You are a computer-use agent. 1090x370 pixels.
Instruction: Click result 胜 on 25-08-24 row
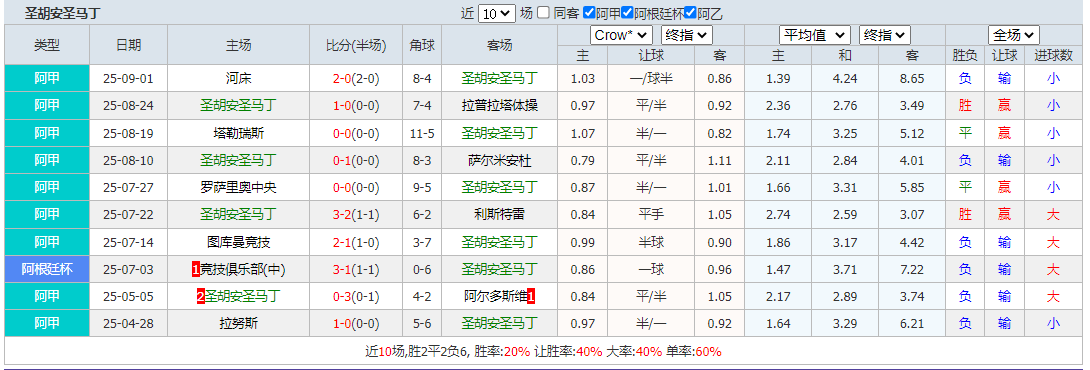(x=964, y=106)
